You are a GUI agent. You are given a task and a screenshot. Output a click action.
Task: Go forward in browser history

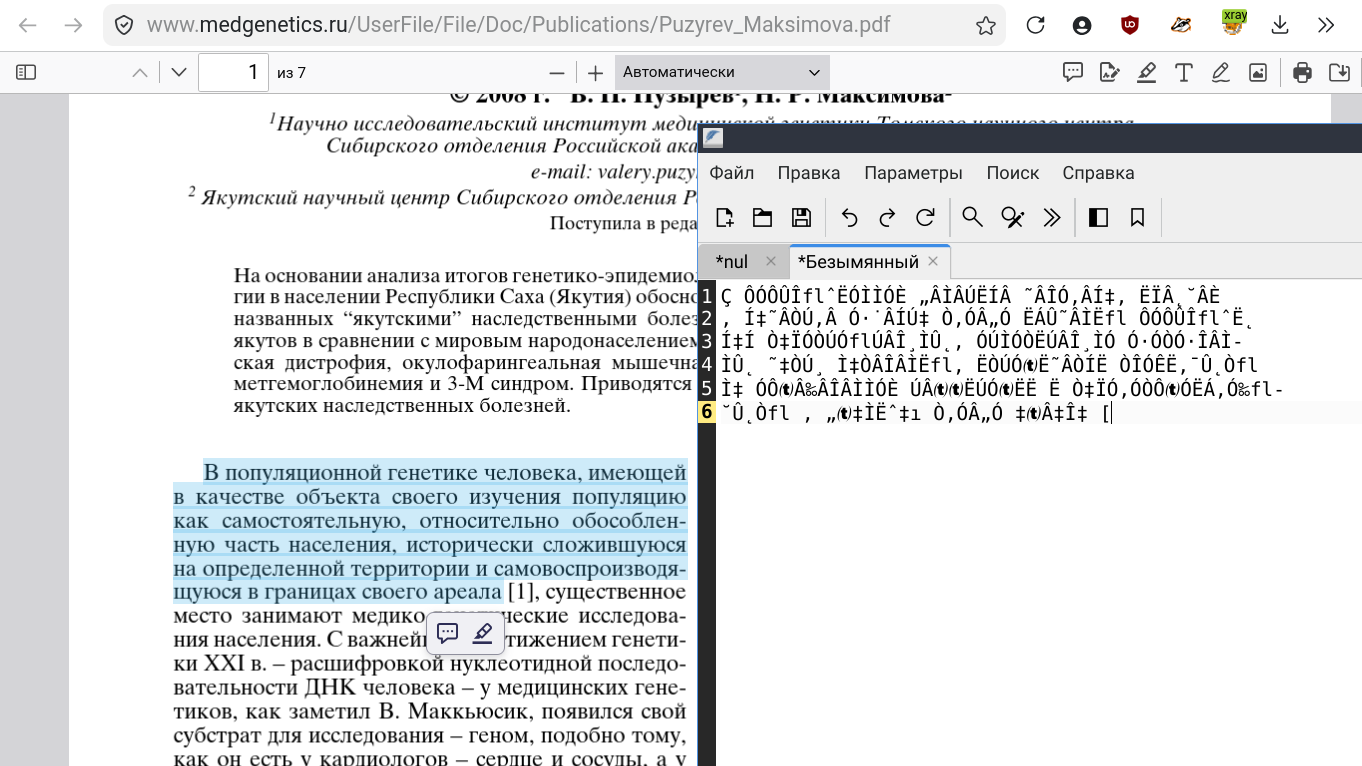tap(73, 25)
